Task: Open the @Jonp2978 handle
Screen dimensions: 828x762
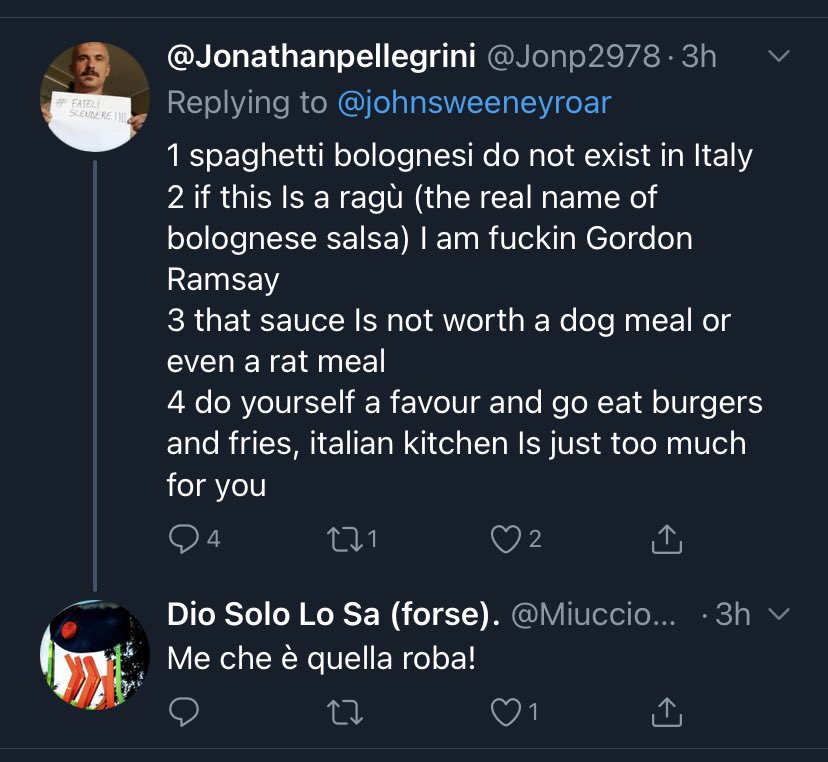Action: (x=572, y=57)
